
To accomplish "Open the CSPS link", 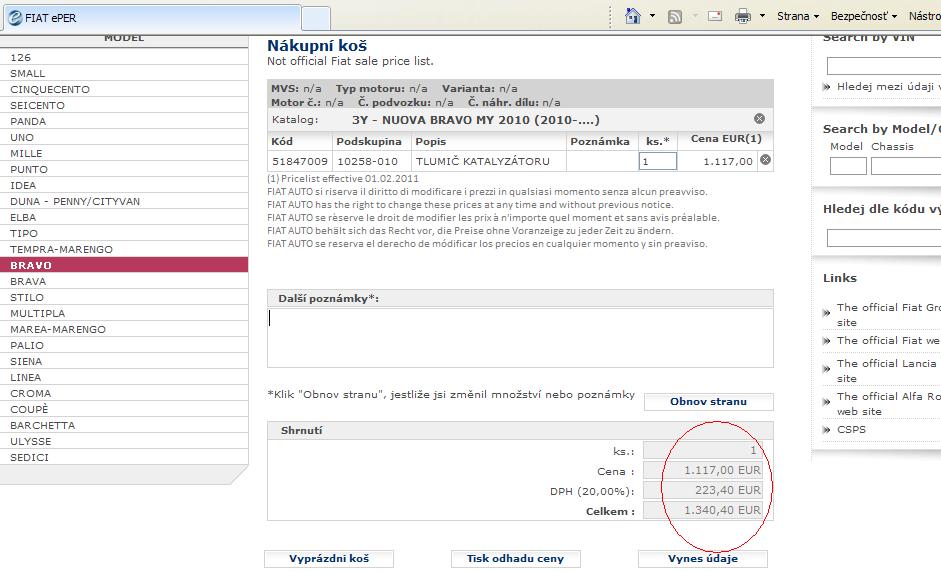I will pyautogui.click(x=851, y=429).
